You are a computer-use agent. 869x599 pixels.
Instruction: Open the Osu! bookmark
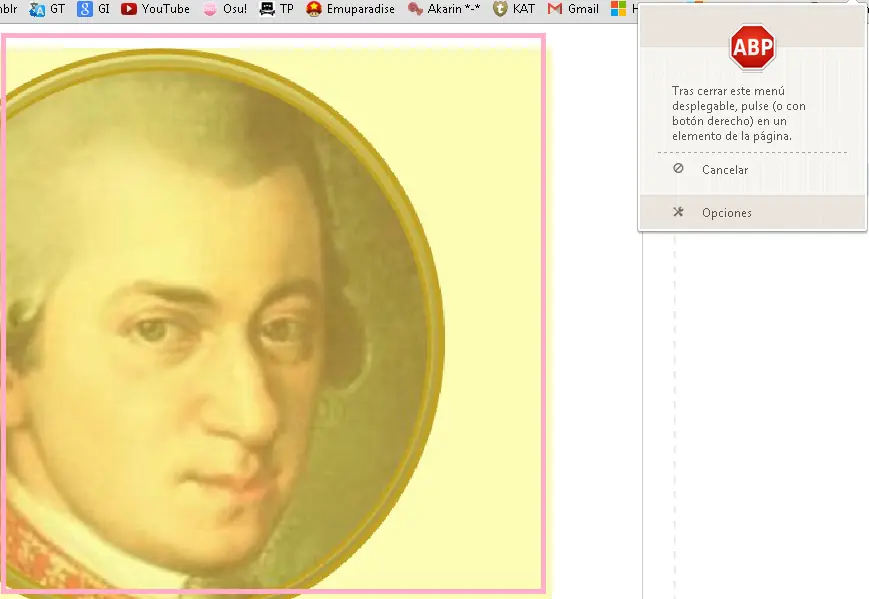pos(225,9)
